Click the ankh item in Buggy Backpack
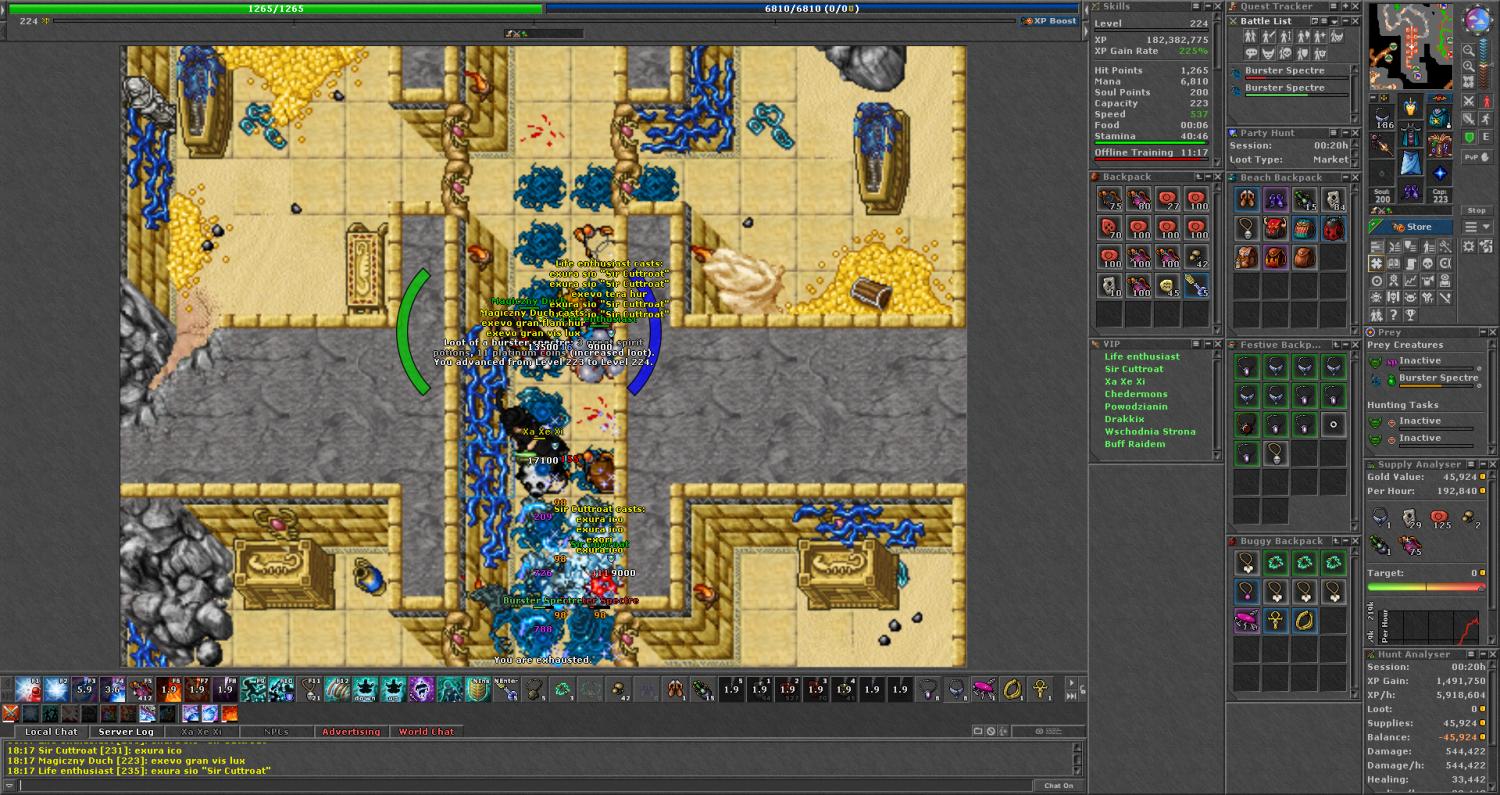 1275,621
